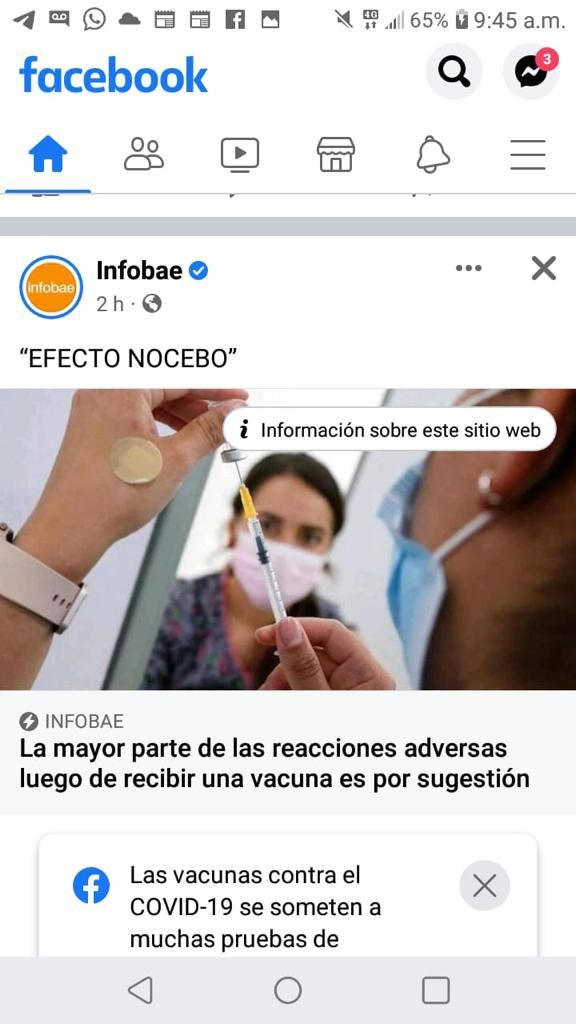Open Messenger with 3 unread badge
Image resolution: width=576 pixels, height=1024 pixels.
530,72
